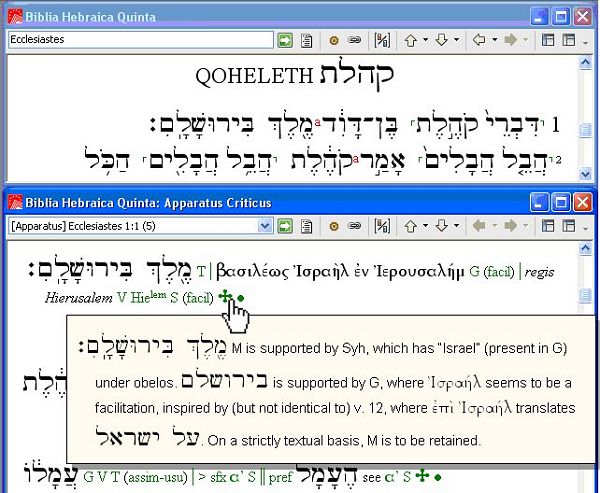Click the green cross after S (facil)
The width and height of the screenshot is (600, 493).
pos(225,297)
